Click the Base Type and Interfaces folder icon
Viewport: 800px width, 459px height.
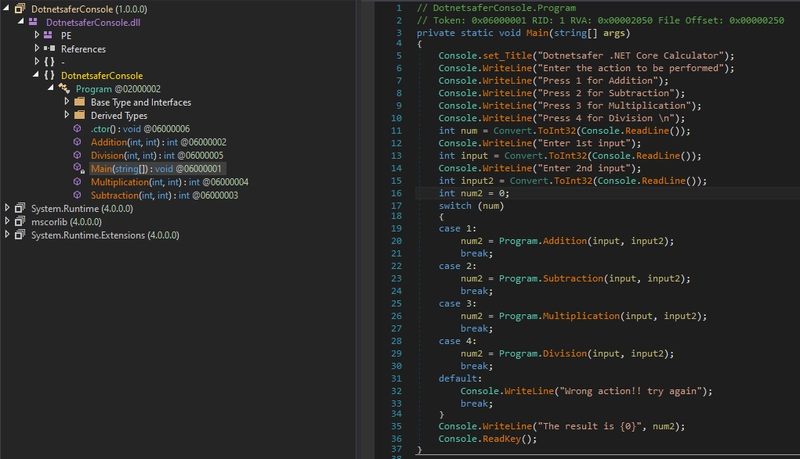tap(80, 101)
